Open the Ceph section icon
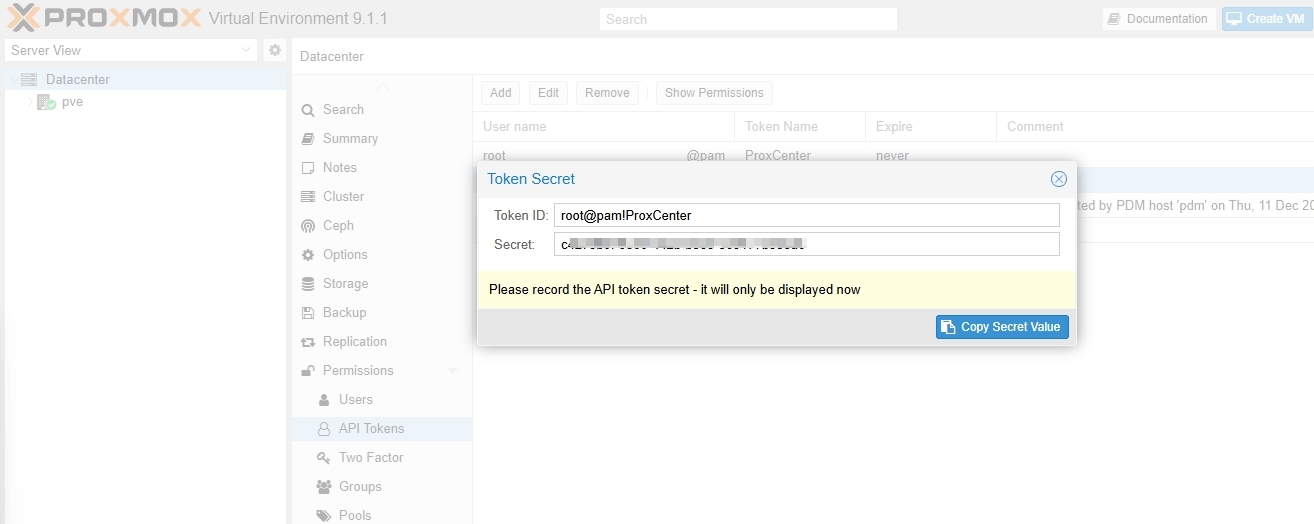Image resolution: width=1314 pixels, height=524 pixels. point(308,226)
